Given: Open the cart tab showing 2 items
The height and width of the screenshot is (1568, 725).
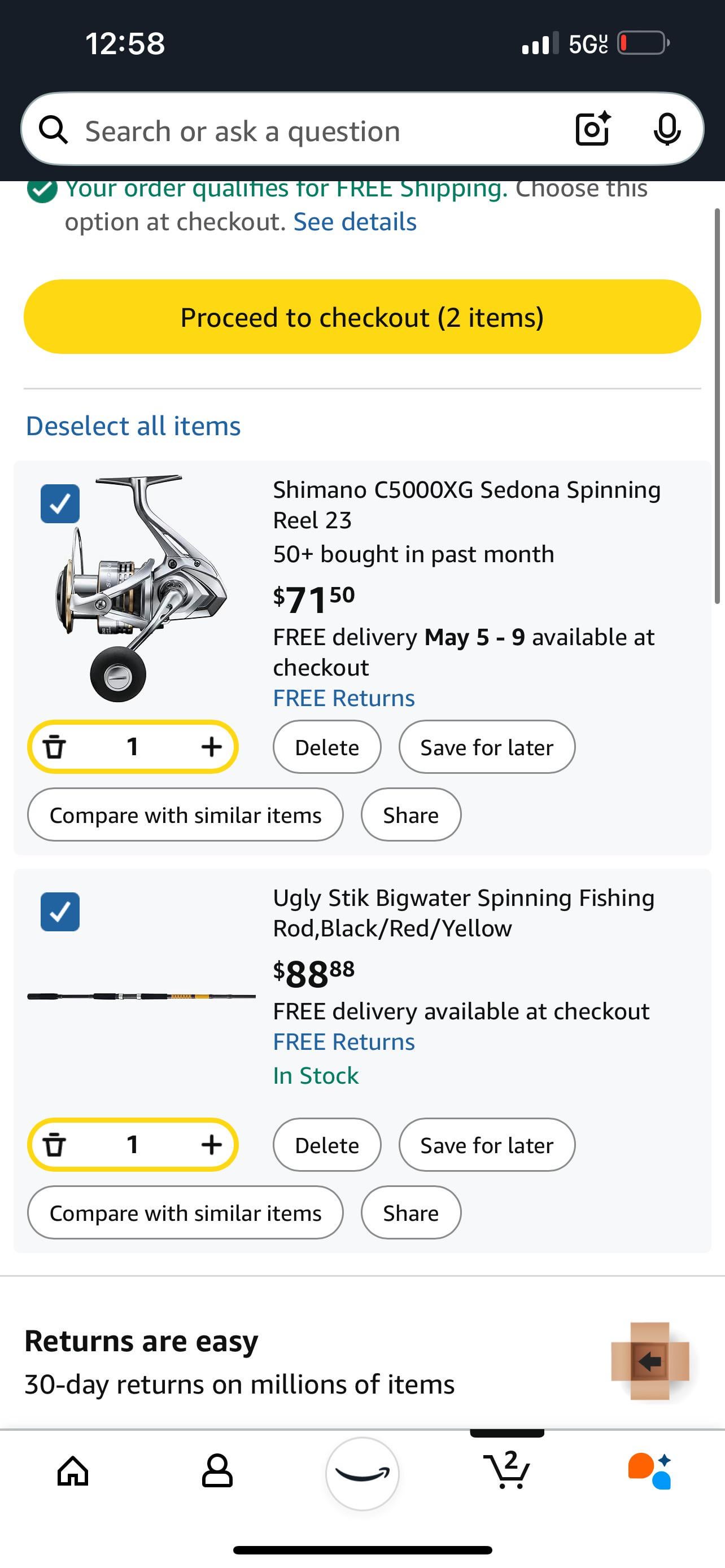Looking at the screenshot, I should click(506, 1470).
